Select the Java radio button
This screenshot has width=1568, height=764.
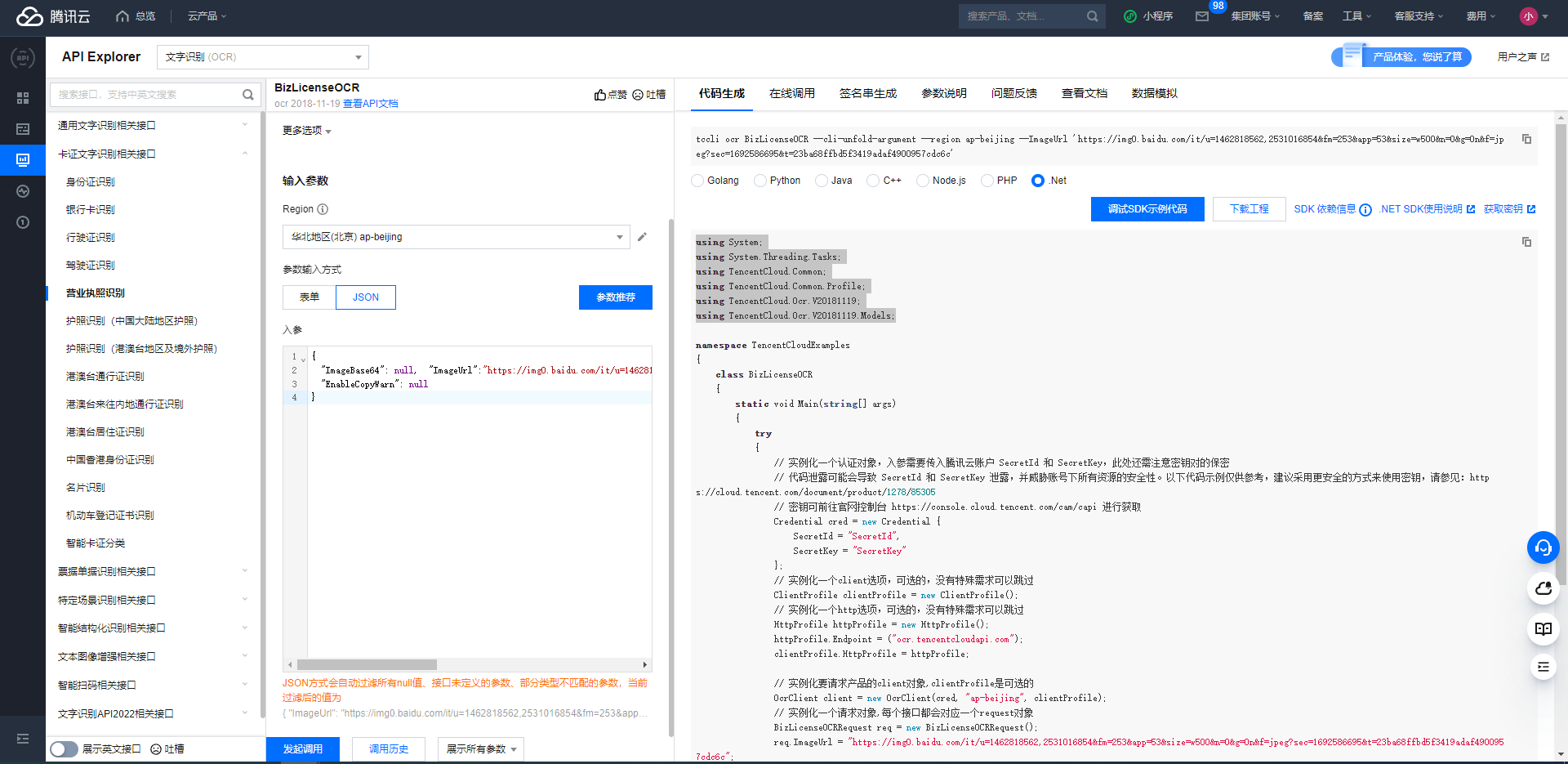click(822, 181)
